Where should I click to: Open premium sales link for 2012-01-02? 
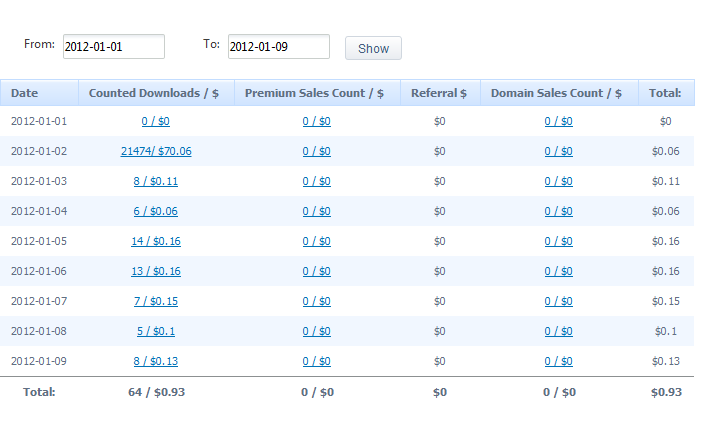click(x=317, y=151)
